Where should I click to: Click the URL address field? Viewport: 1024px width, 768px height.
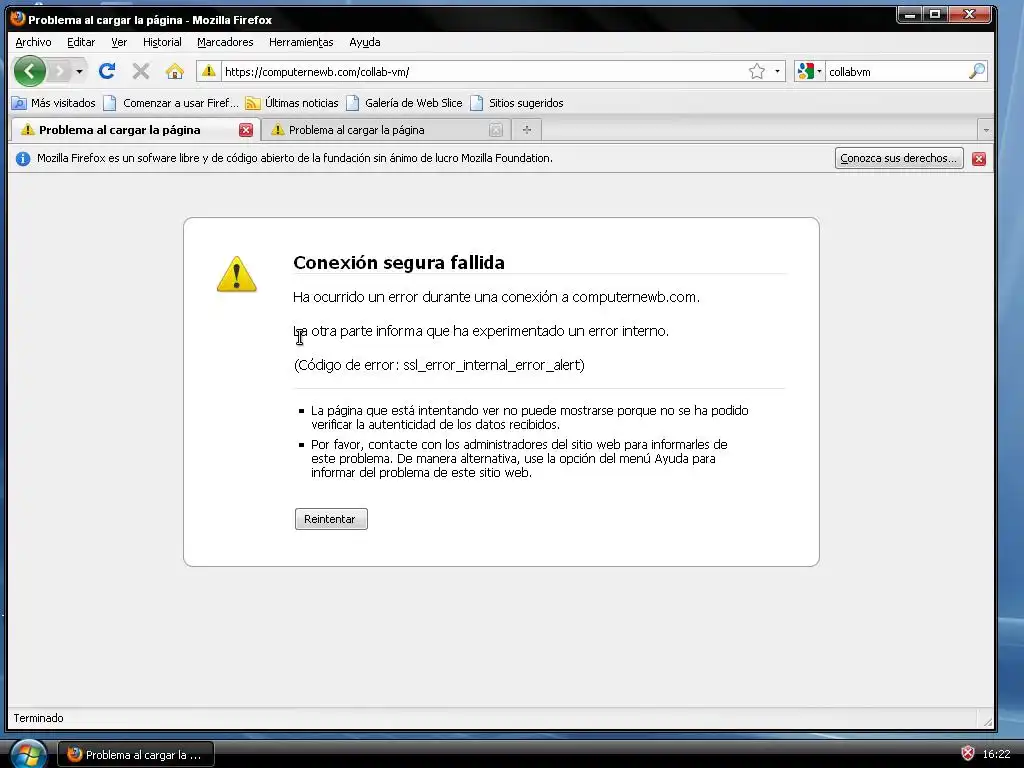click(483, 72)
